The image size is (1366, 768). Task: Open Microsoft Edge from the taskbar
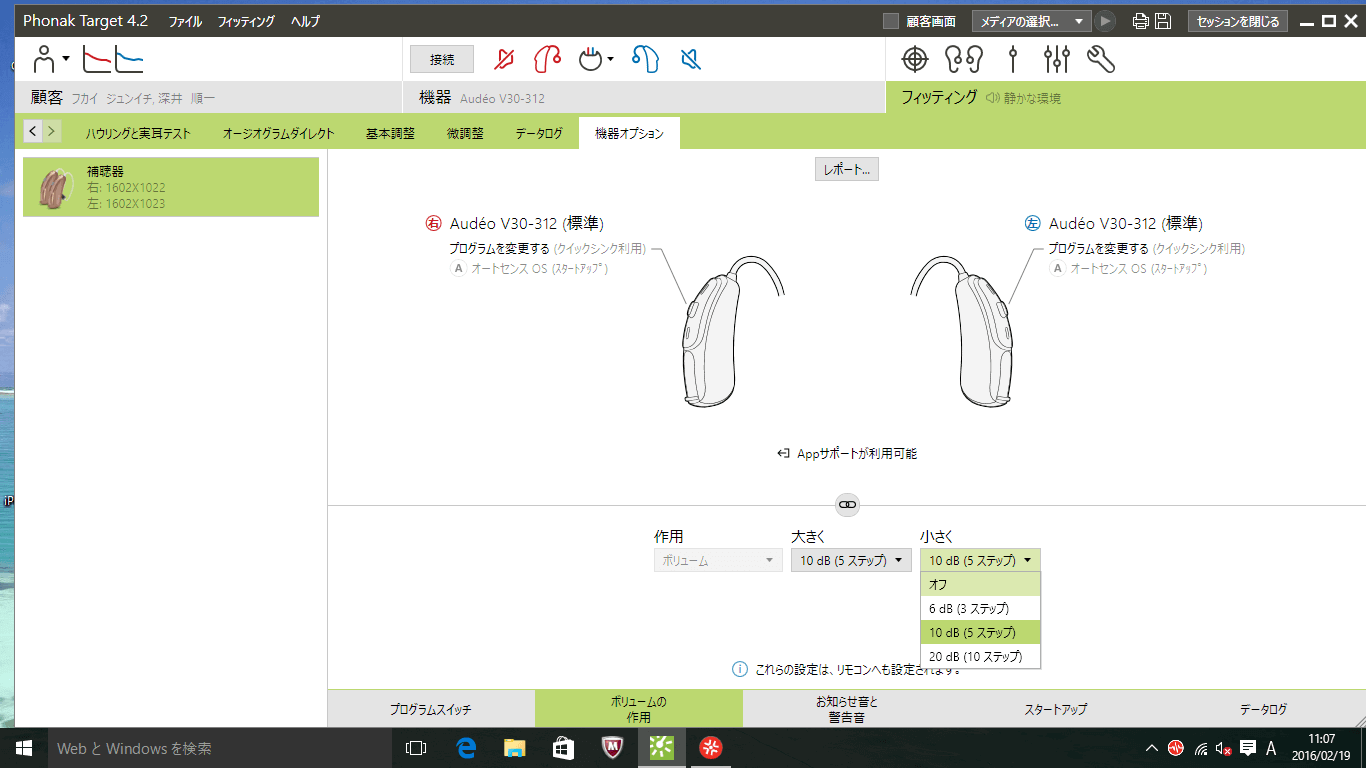pyautogui.click(x=465, y=747)
